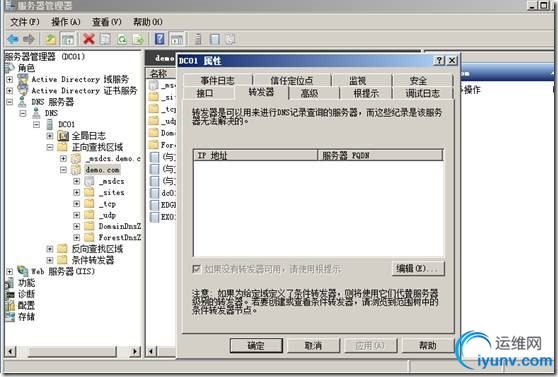Click the red X Delete toolbar icon
The width and height of the screenshot is (558, 377).
coord(89,39)
